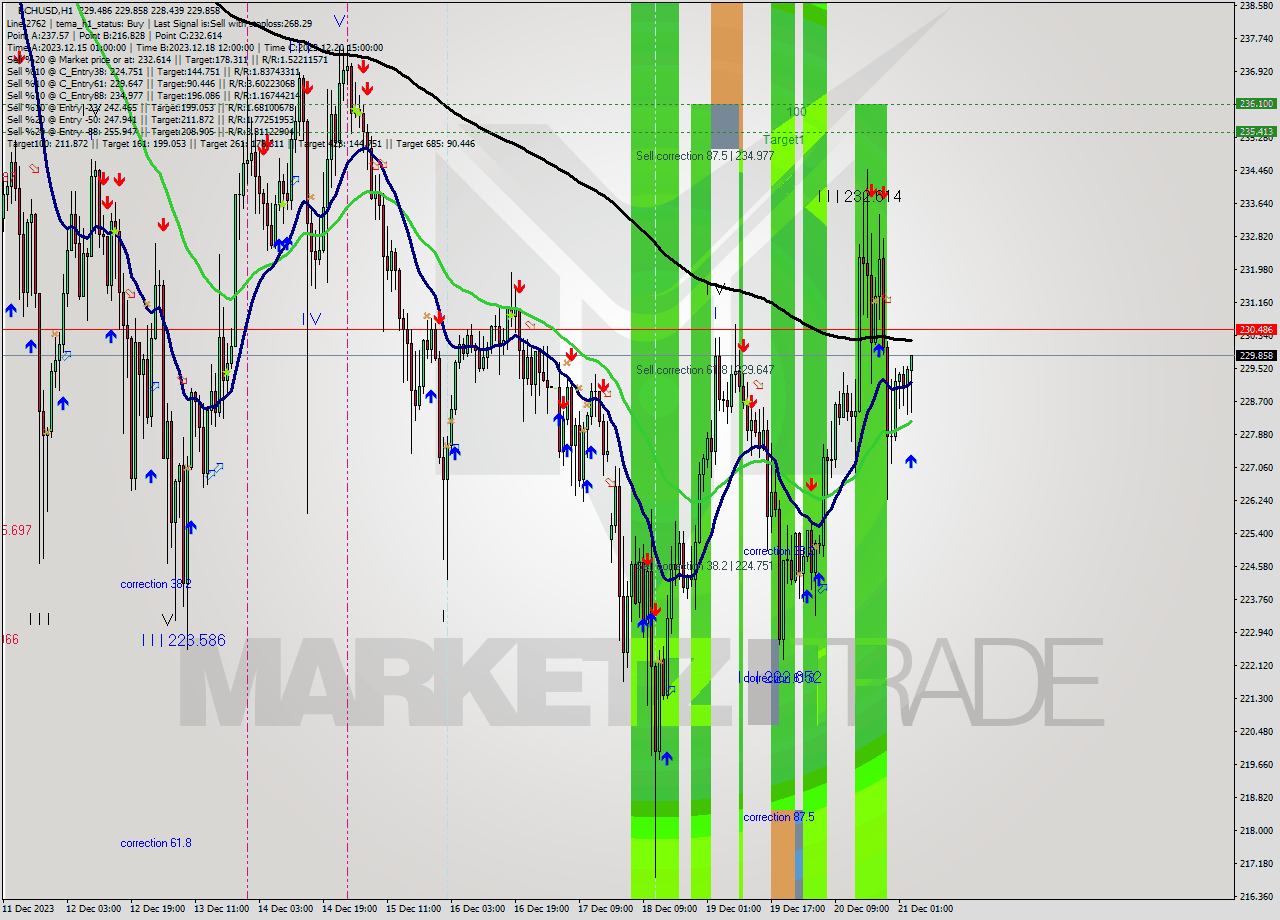Click the '100' level label above Target1
This screenshot has height=920, width=1280.
(x=796, y=112)
